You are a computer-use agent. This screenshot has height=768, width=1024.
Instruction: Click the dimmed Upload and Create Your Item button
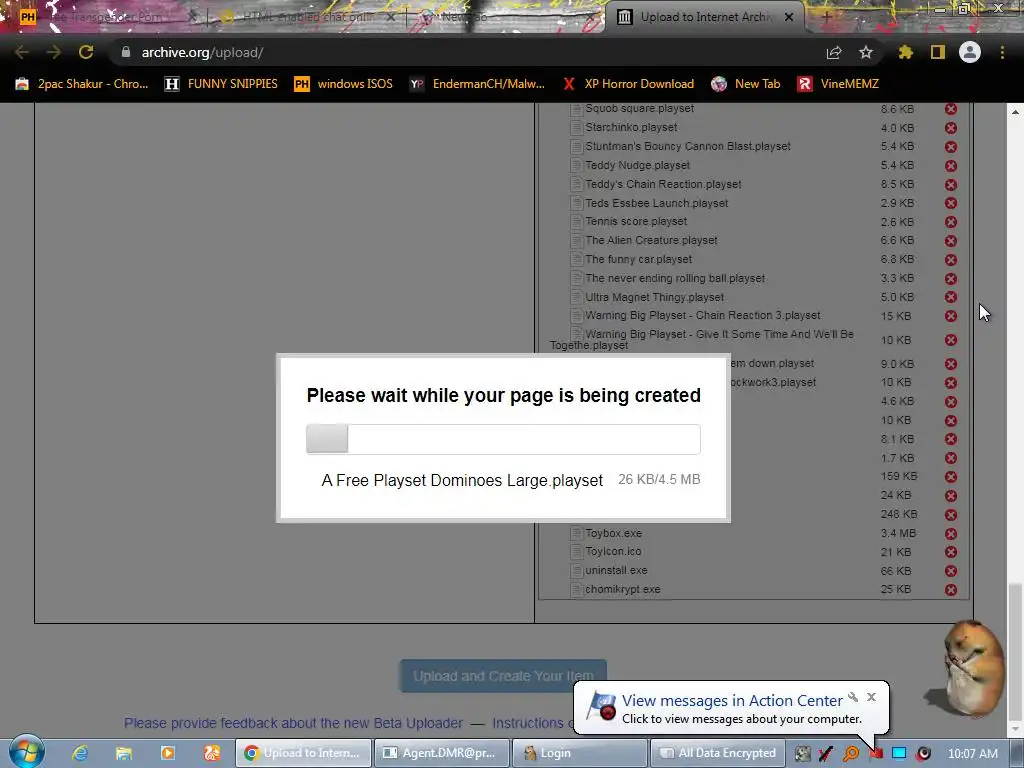click(x=503, y=676)
